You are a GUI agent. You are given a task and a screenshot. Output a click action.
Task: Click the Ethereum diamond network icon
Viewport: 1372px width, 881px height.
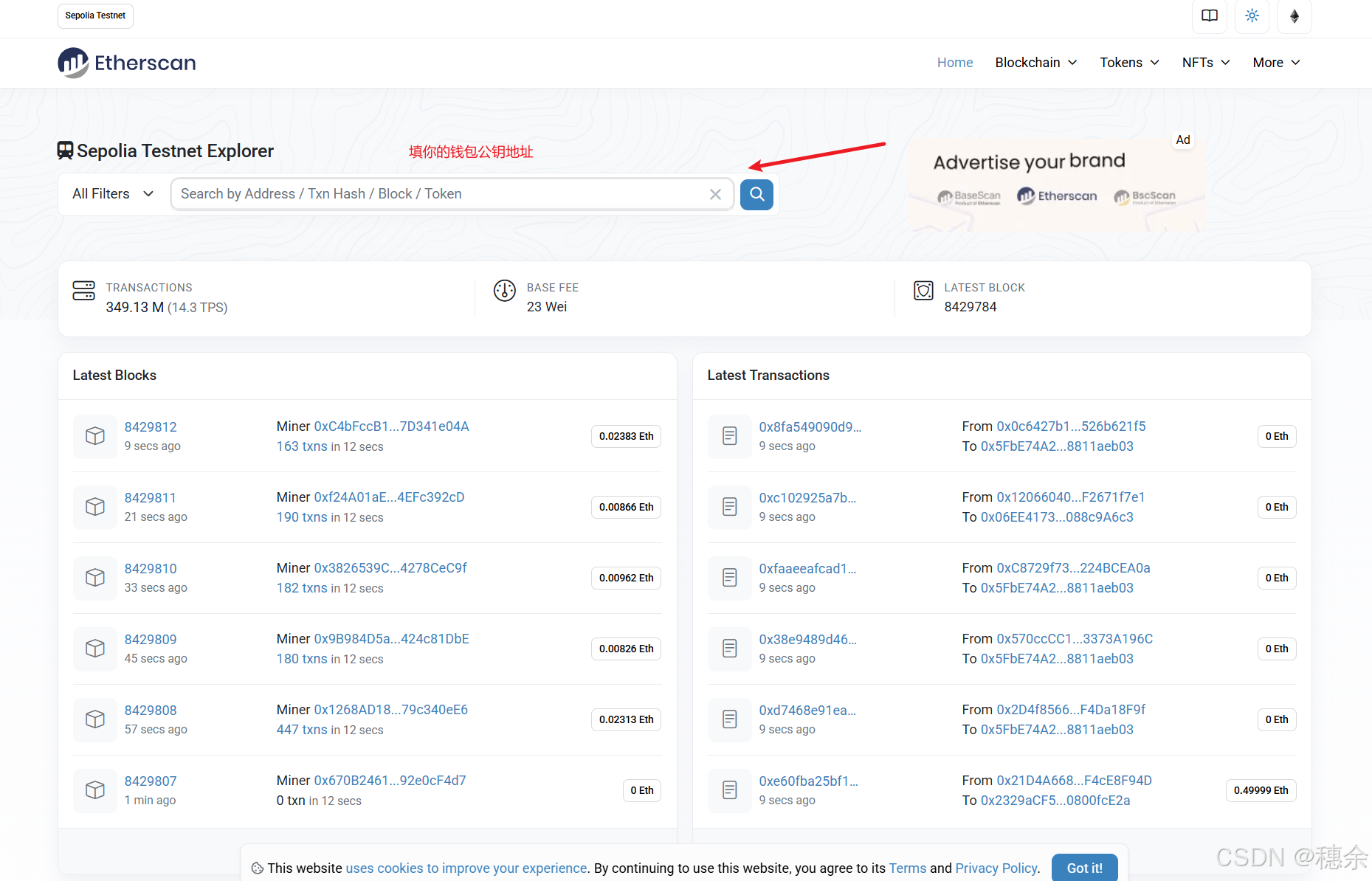pyautogui.click(x=1295, y=15)
